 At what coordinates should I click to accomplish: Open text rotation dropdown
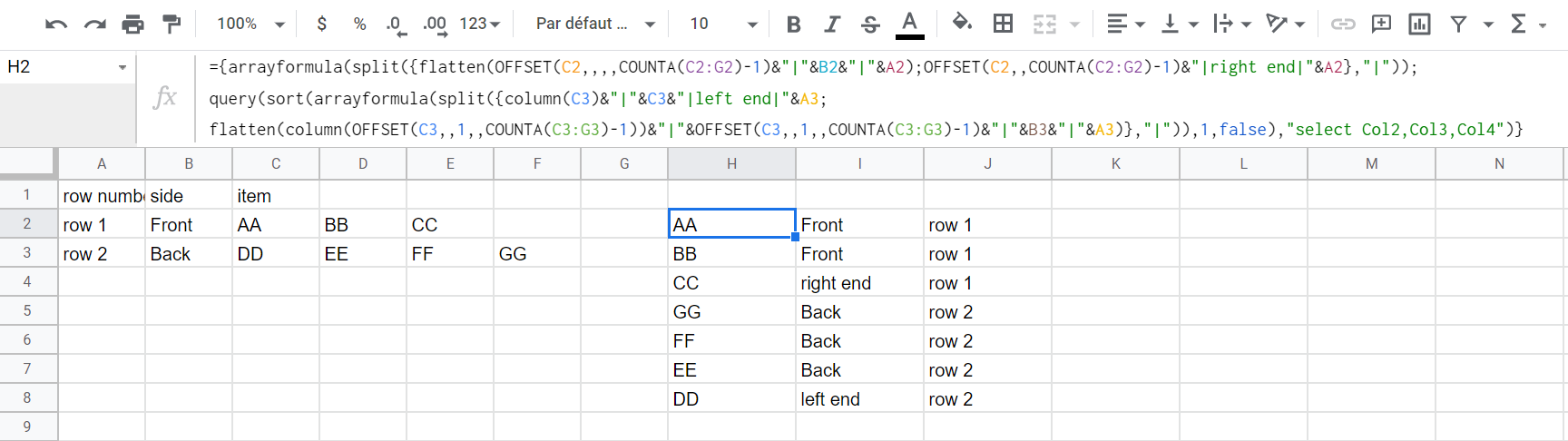pos(1286,24)
